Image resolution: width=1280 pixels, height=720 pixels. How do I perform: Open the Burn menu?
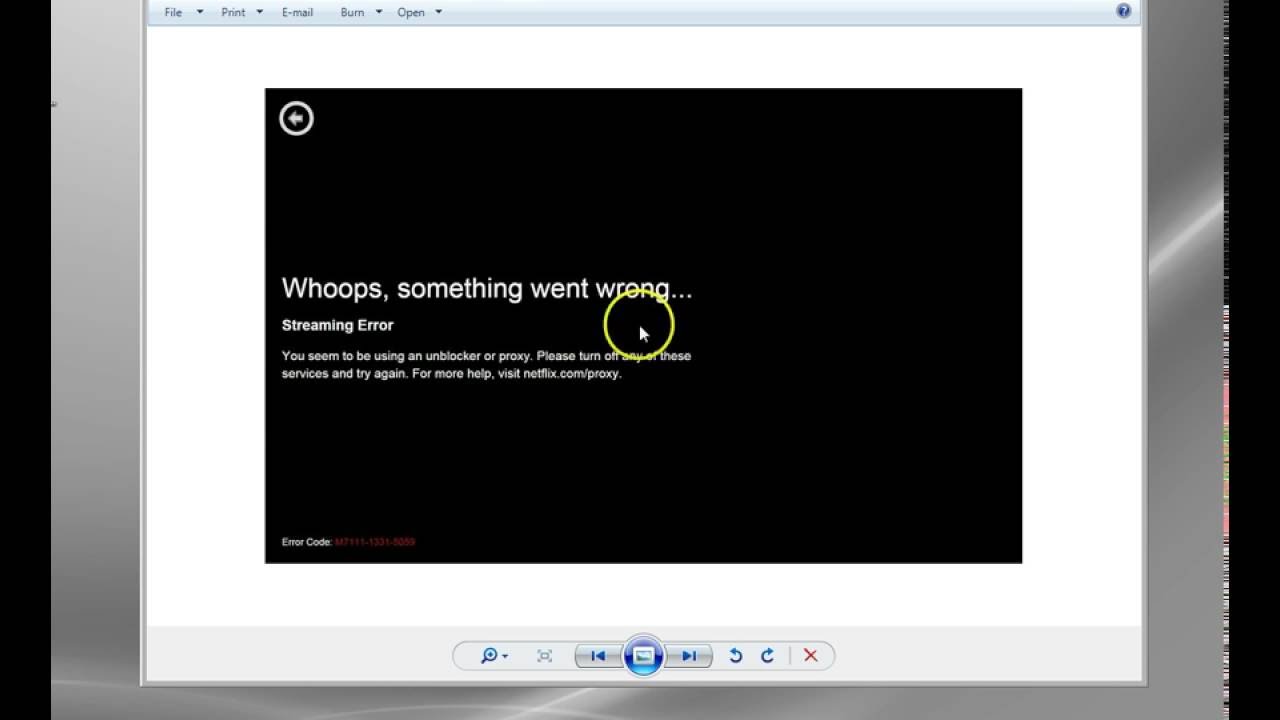coord(352,12)
